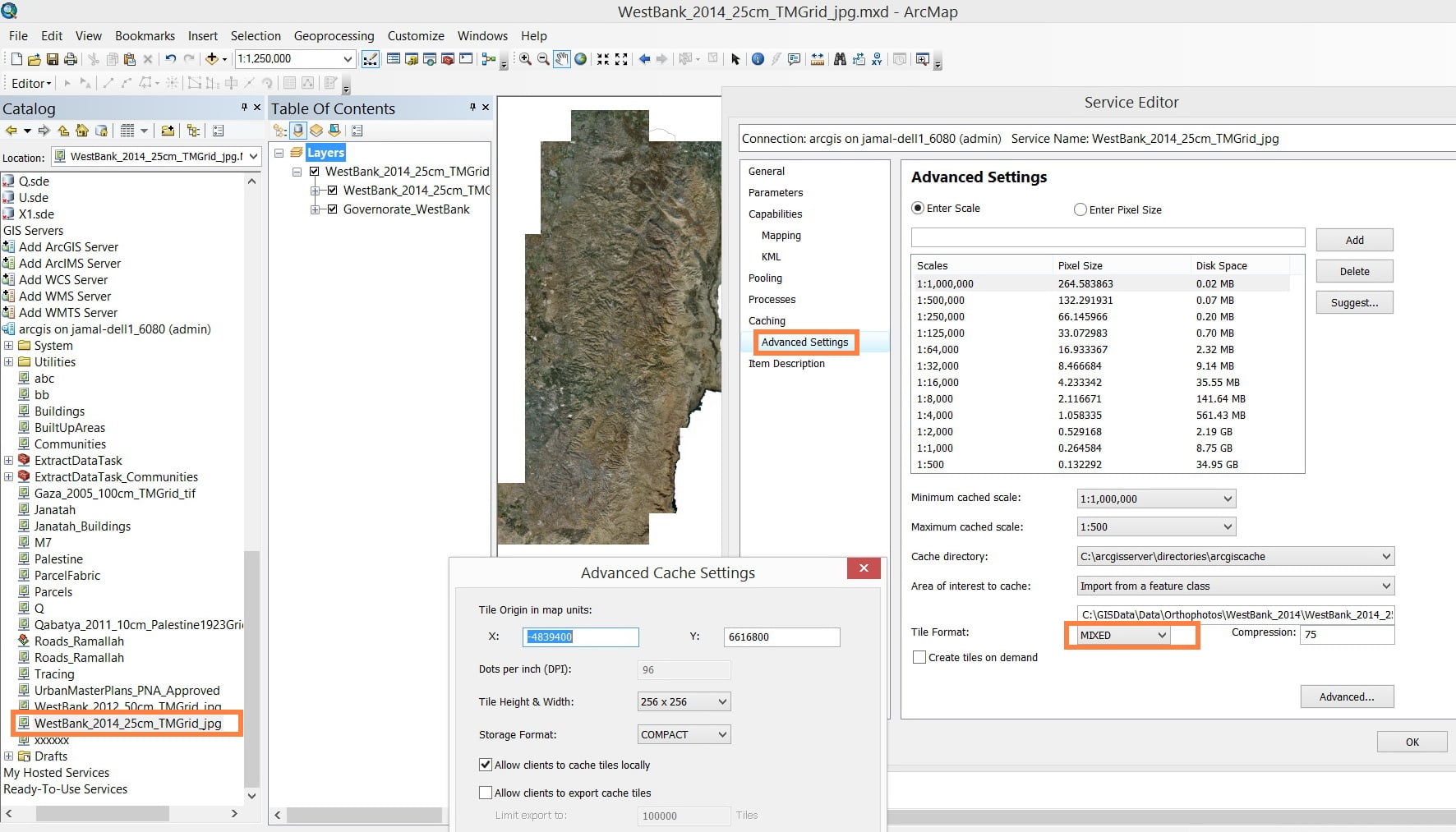The width and height of the screenshot is (1456, 832).
Task: Click the Suggest... button
Action: [1355, 302]
